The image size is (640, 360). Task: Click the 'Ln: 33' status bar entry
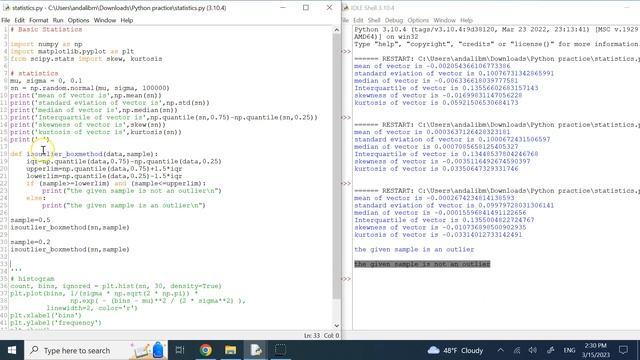click(312, 336)
